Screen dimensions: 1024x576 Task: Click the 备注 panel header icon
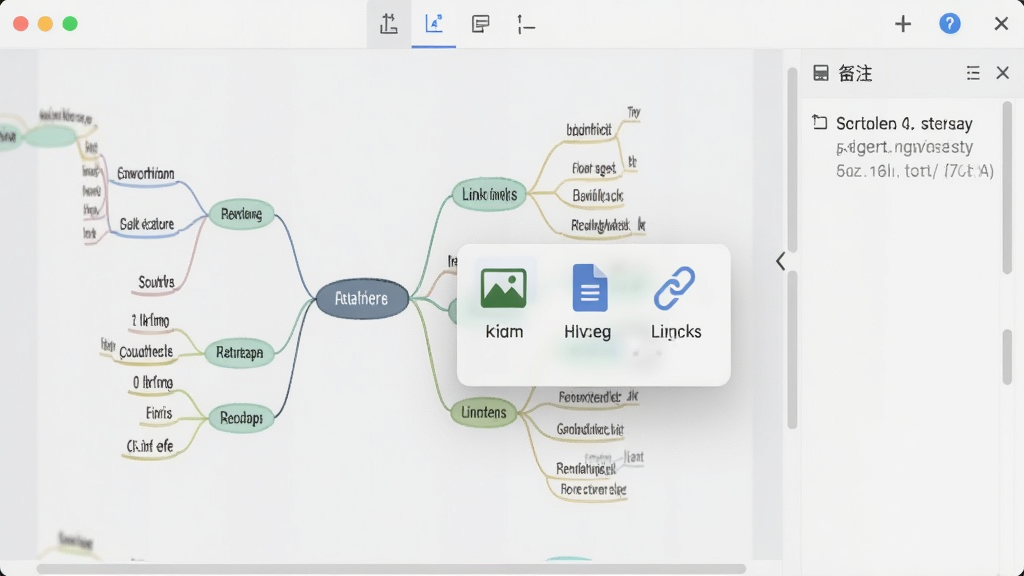tap(821, 73)
